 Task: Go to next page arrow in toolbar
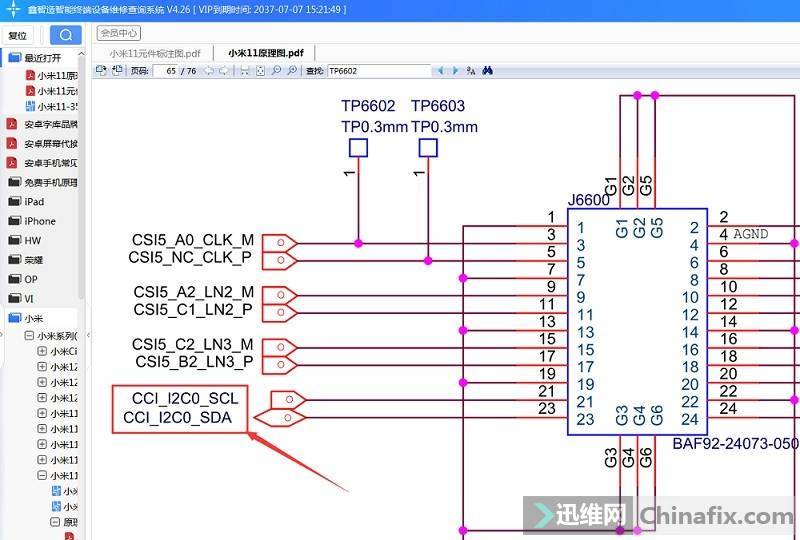(x=223, y=71)
